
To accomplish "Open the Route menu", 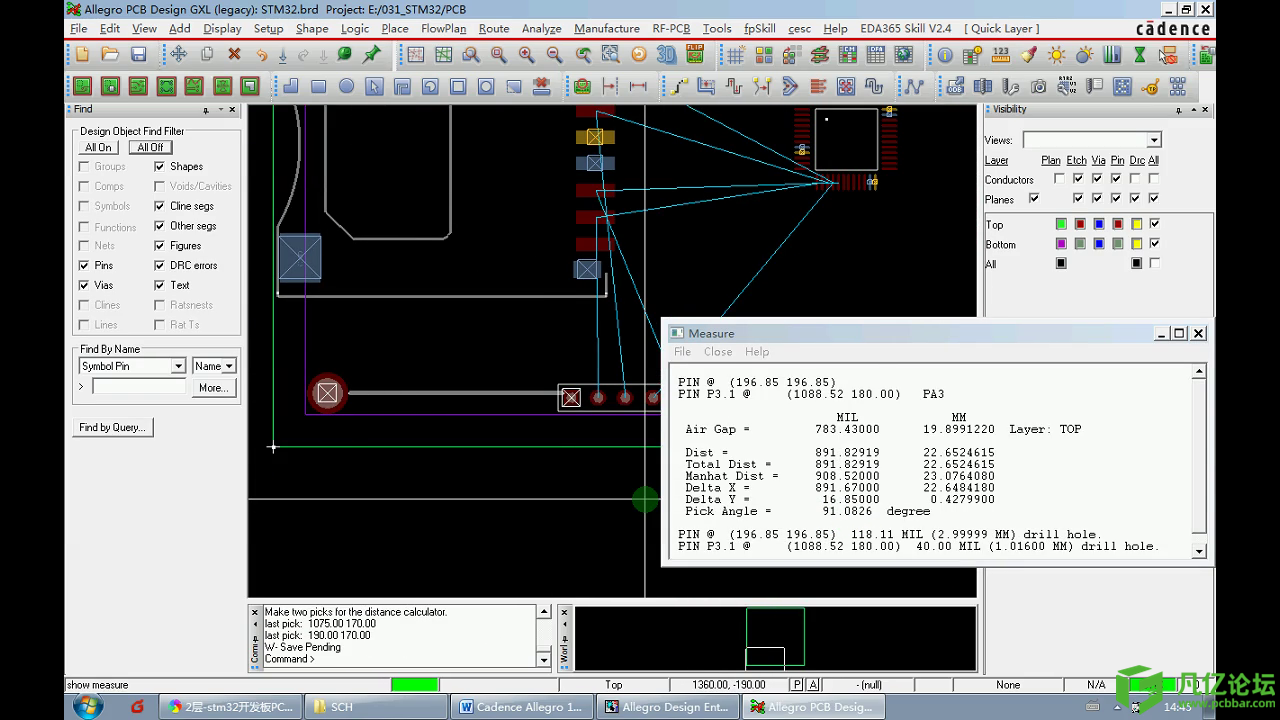I will click(x=494, y=28).
